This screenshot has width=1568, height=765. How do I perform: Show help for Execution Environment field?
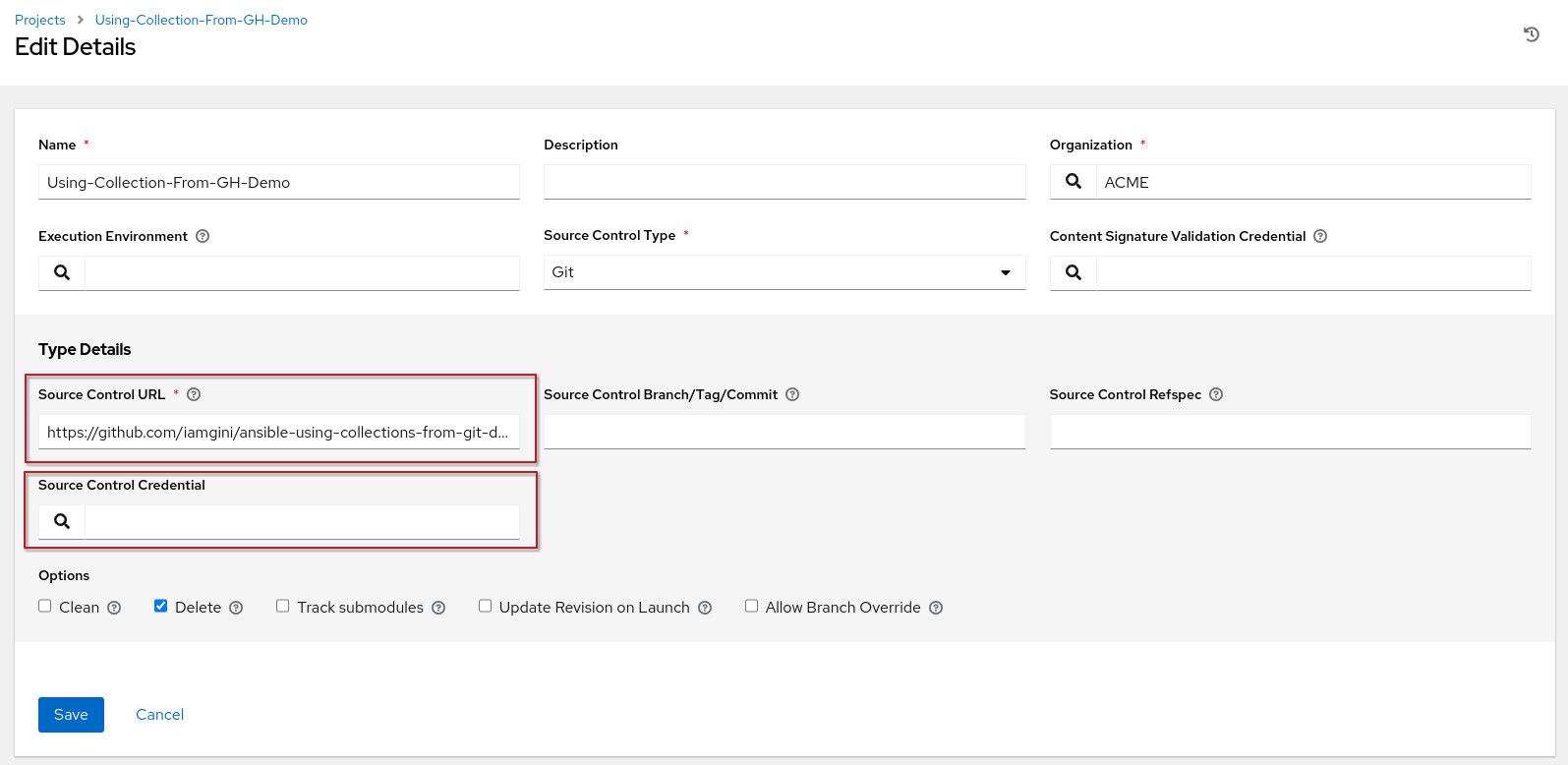203,236
